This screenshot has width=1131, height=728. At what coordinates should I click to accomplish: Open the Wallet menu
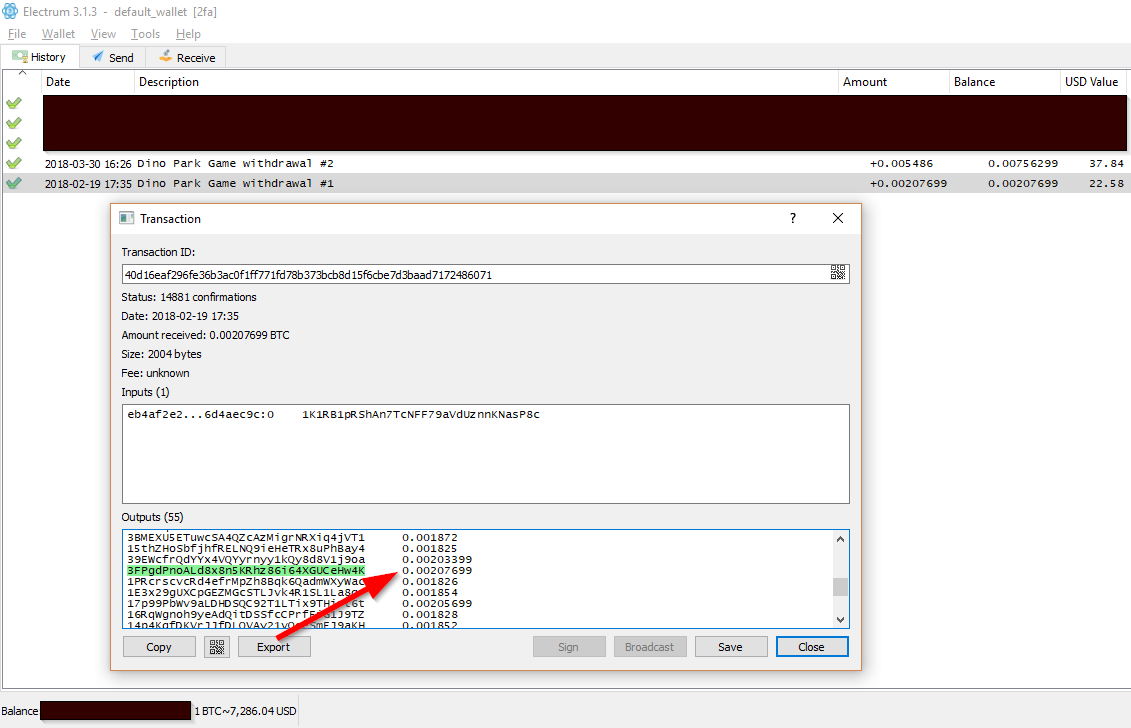[x=58, y=34]
